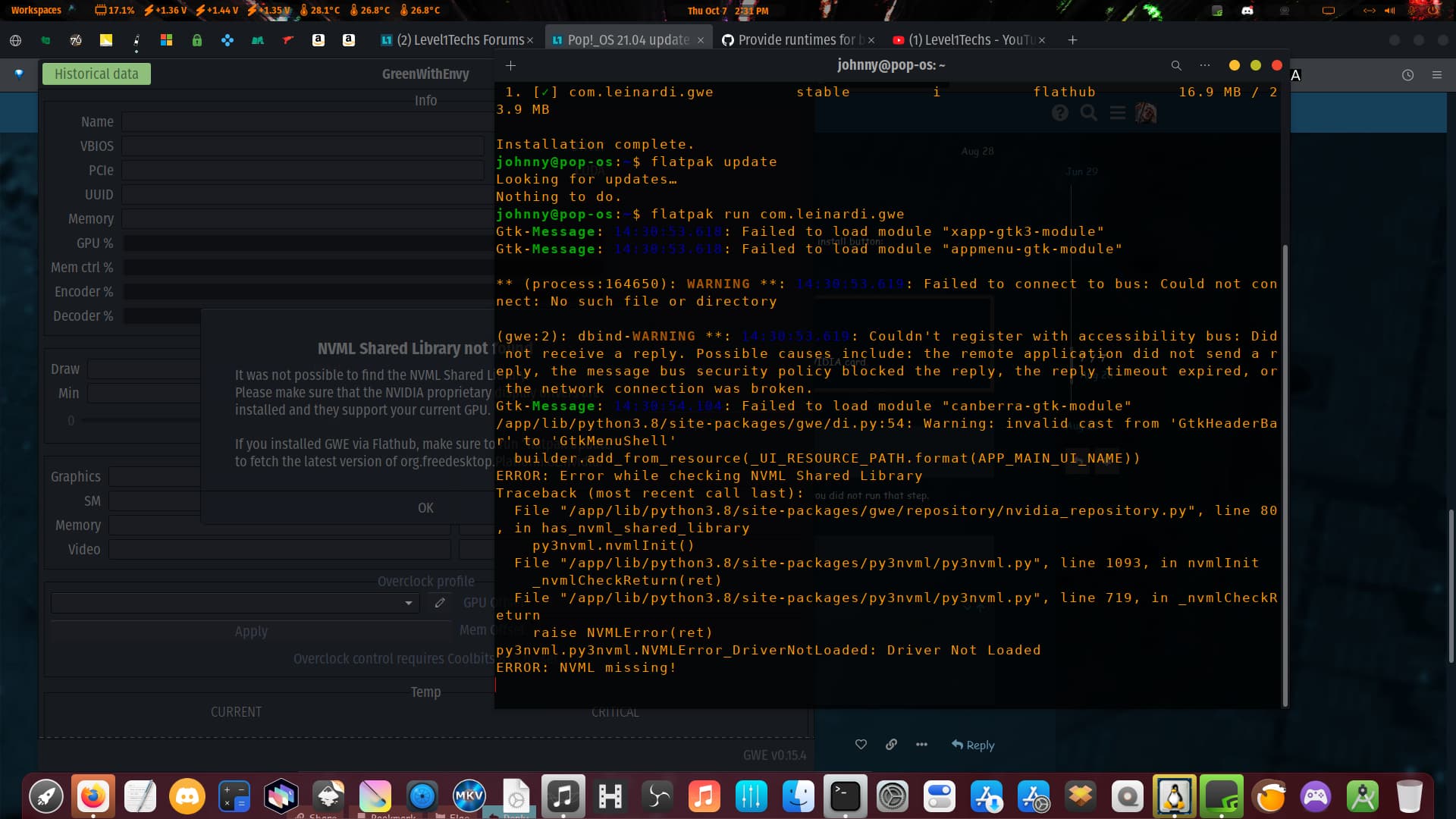Launch Inkscape from the dock

coord(329,796)
